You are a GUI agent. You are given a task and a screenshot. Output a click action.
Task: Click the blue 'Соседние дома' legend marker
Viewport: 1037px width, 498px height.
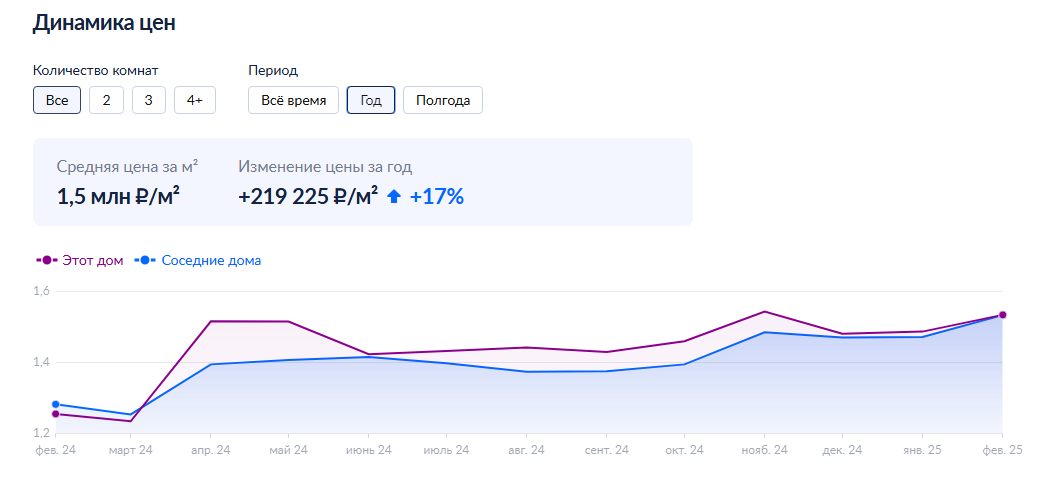[x=145, y=261]
